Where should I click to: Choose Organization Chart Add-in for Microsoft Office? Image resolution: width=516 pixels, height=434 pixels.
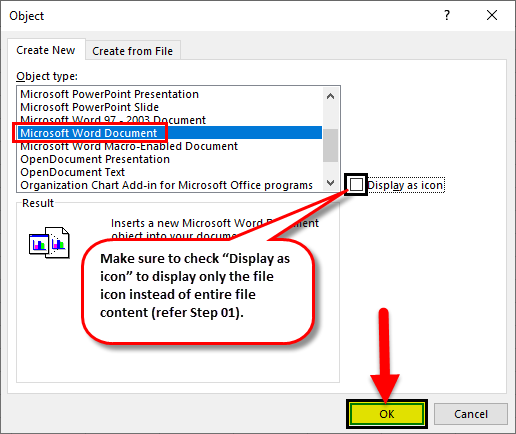(170, 185)
